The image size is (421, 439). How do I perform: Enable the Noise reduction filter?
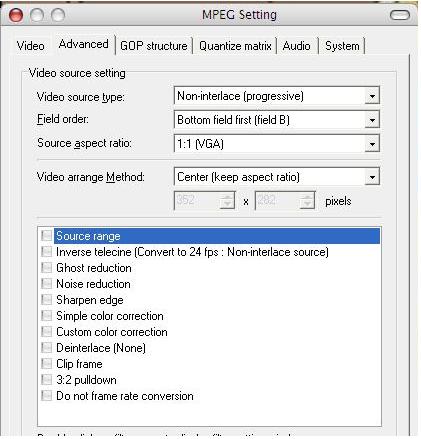coord(46,284)
